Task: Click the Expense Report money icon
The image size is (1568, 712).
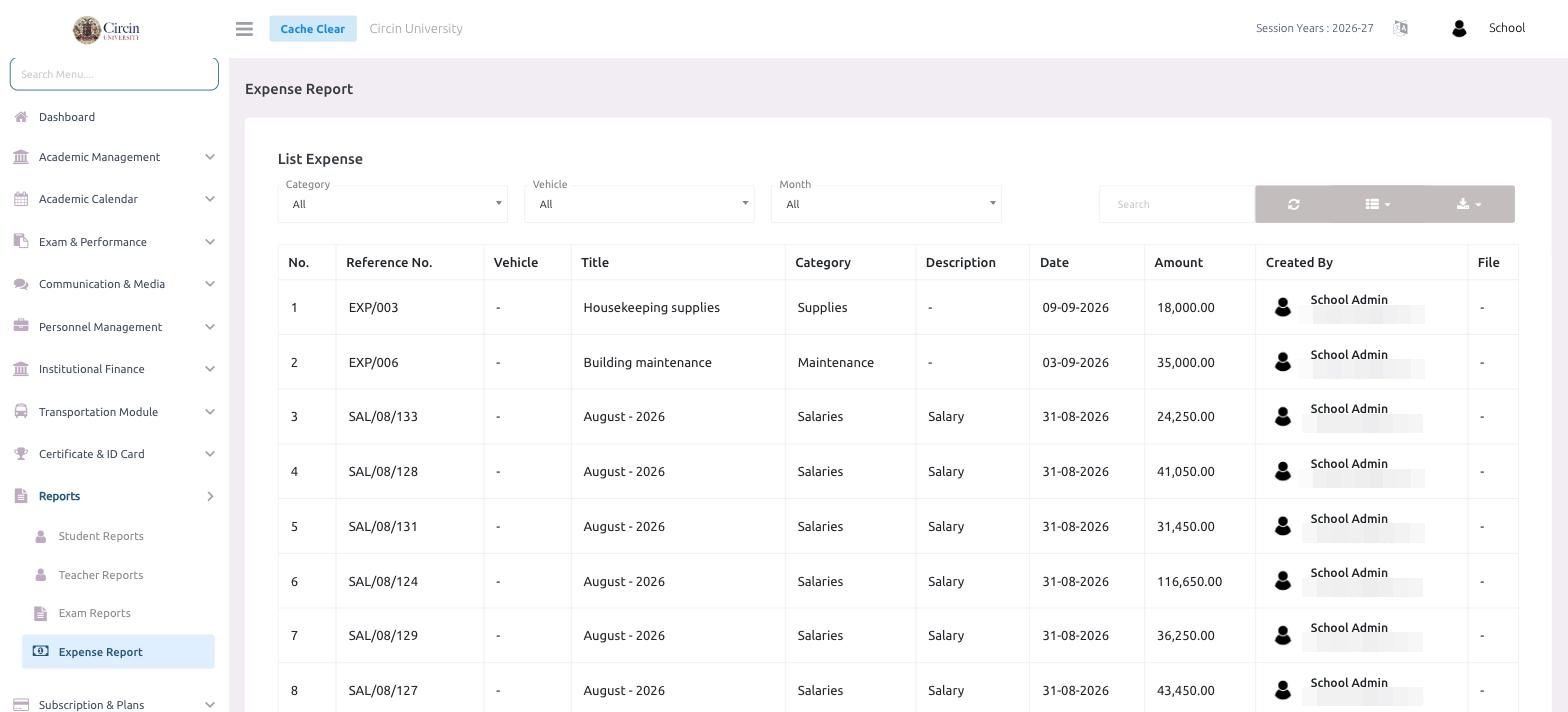Action: pos(40,651)
